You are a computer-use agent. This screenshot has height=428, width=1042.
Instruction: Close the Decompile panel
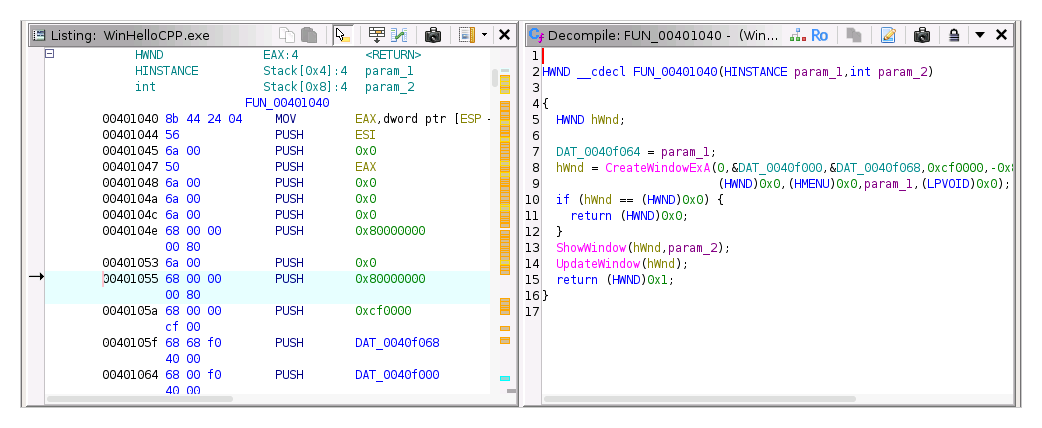[x=1001, y=35]
